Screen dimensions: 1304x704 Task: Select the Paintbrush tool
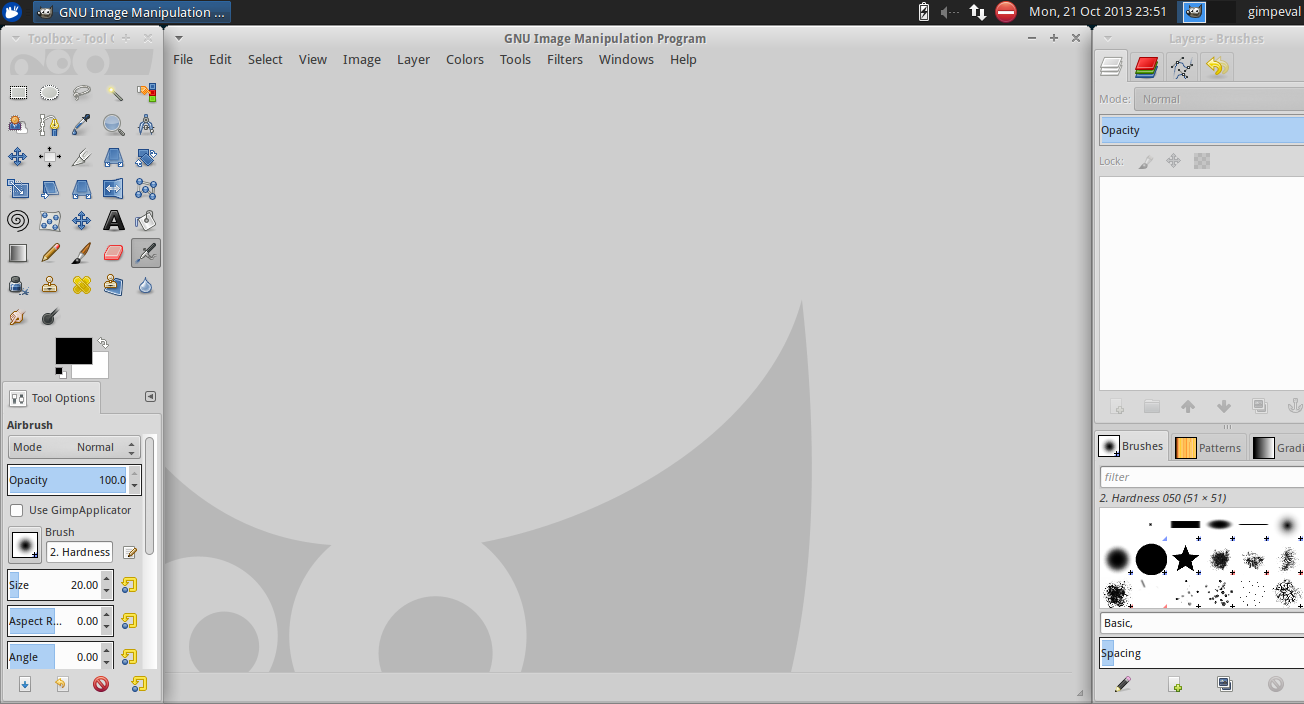pos(82,253)
